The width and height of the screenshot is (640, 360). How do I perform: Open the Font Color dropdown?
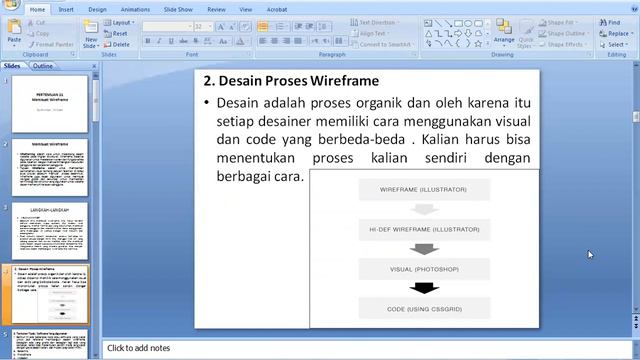[242, 41]
